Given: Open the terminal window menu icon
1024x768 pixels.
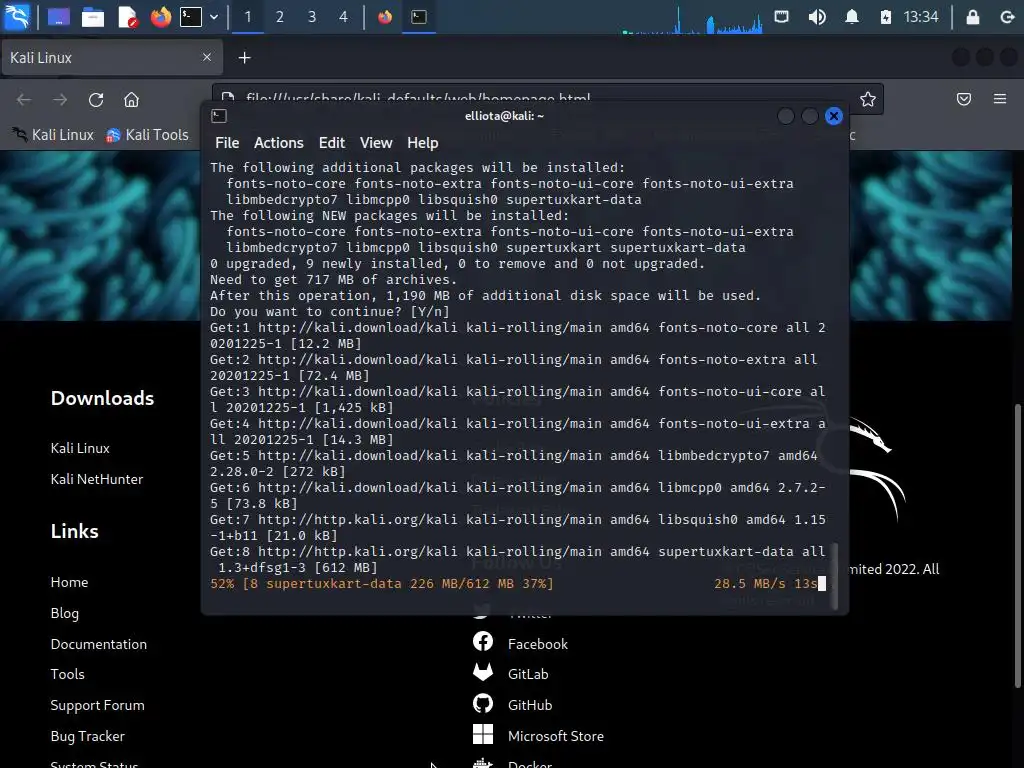Looking at the screenshot, I should 219,116.
